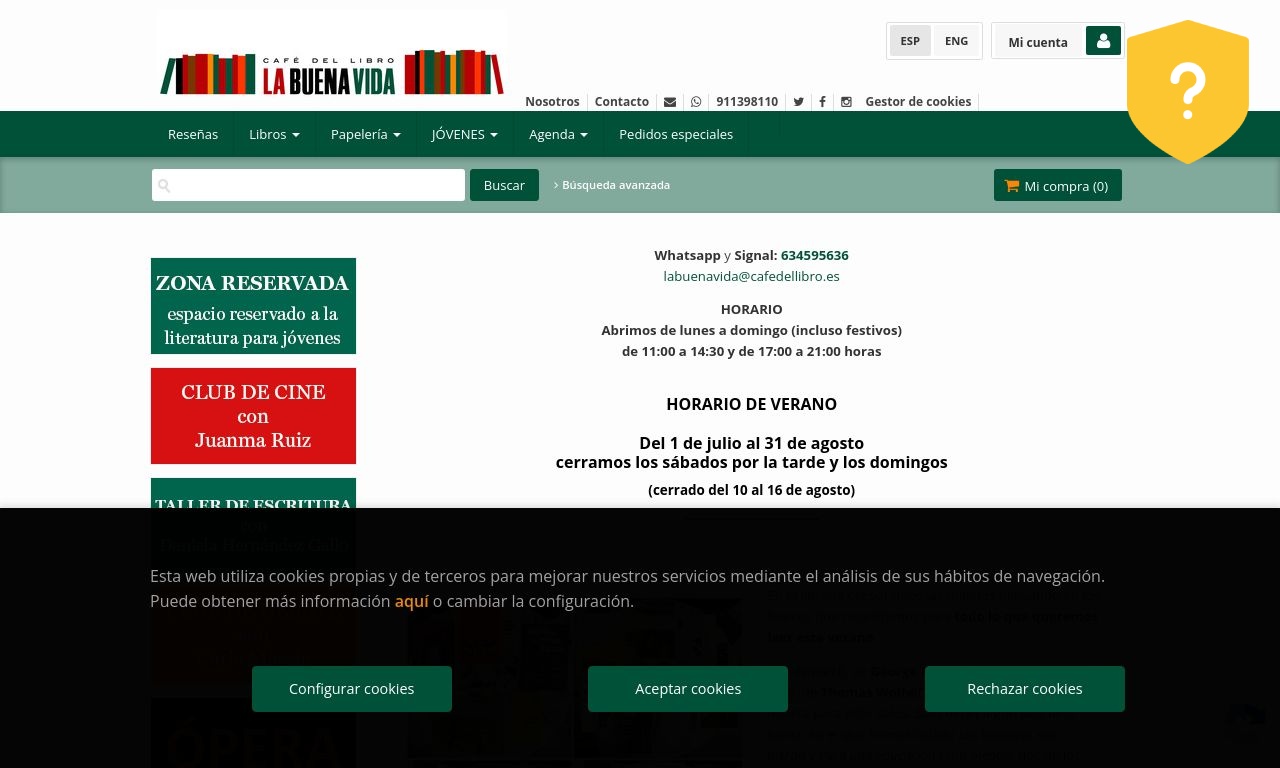
Task: Click the 911398110 phone number
Action: [747, 101]
